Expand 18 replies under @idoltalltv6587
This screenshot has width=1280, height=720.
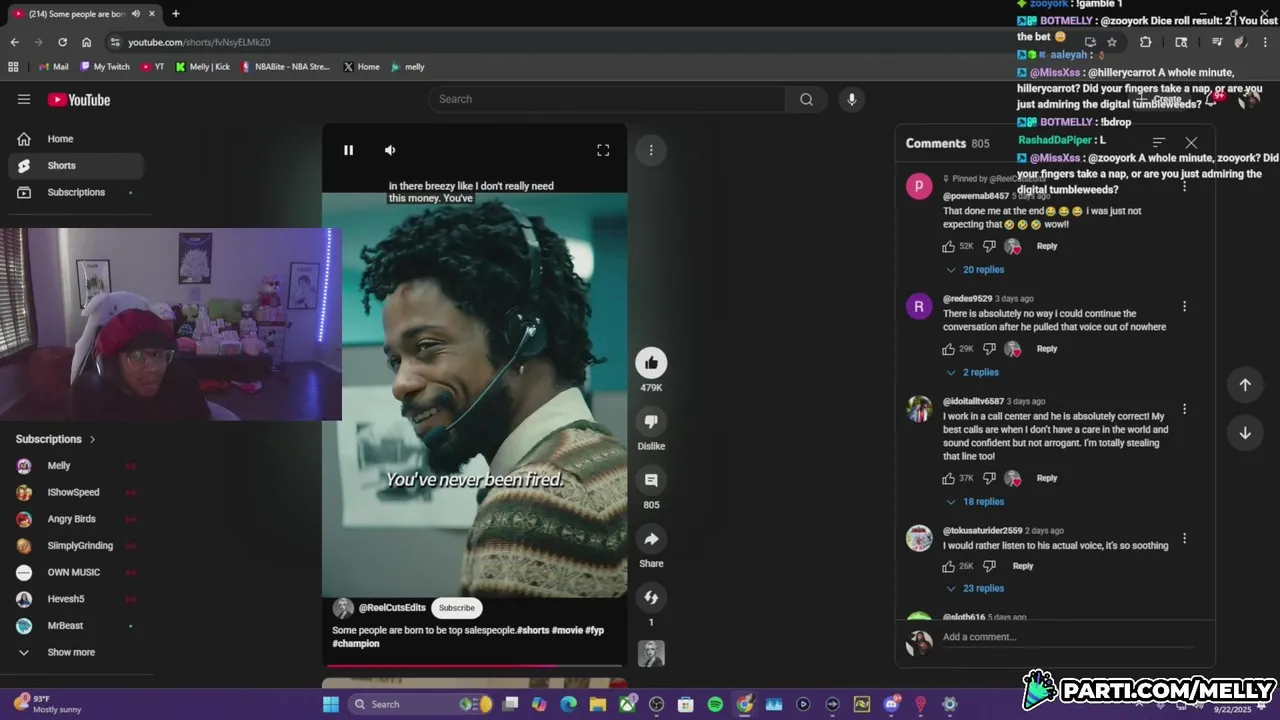coord(975,502)
